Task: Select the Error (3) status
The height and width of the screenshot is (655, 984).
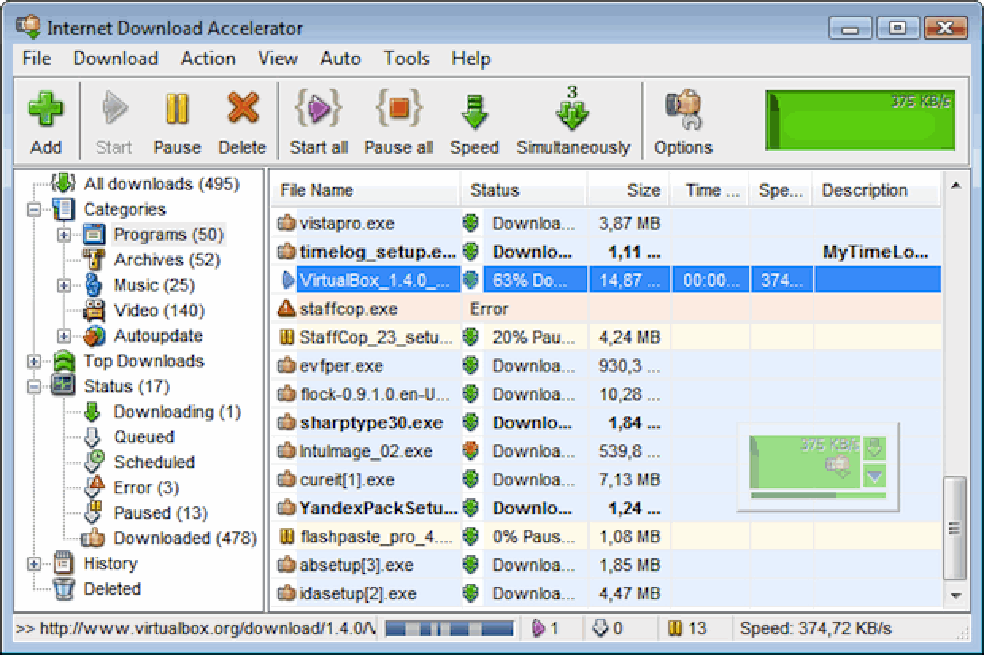Action: pos(146,487)
